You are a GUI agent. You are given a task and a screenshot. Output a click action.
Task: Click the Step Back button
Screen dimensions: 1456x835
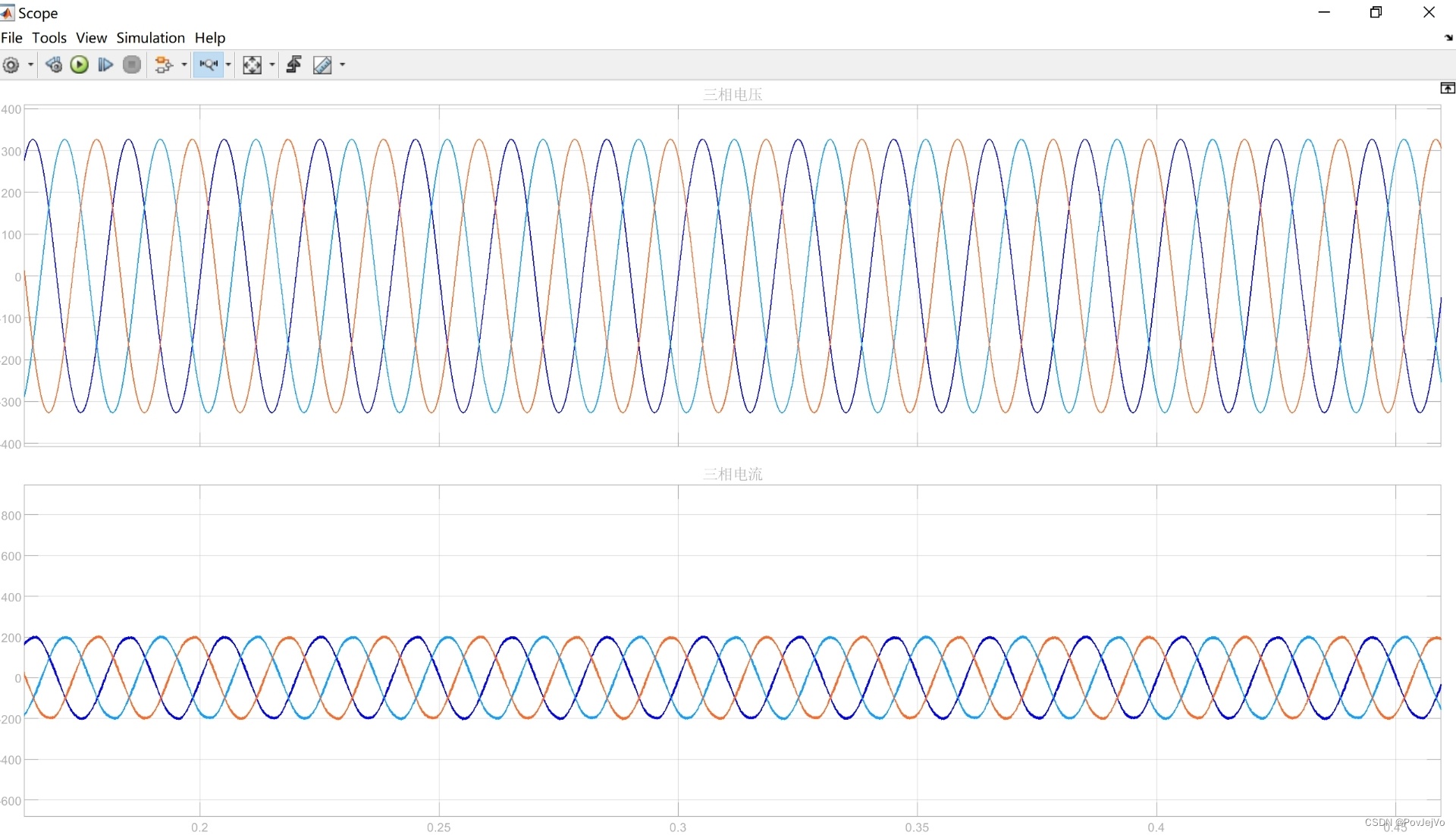coord(53,65)
